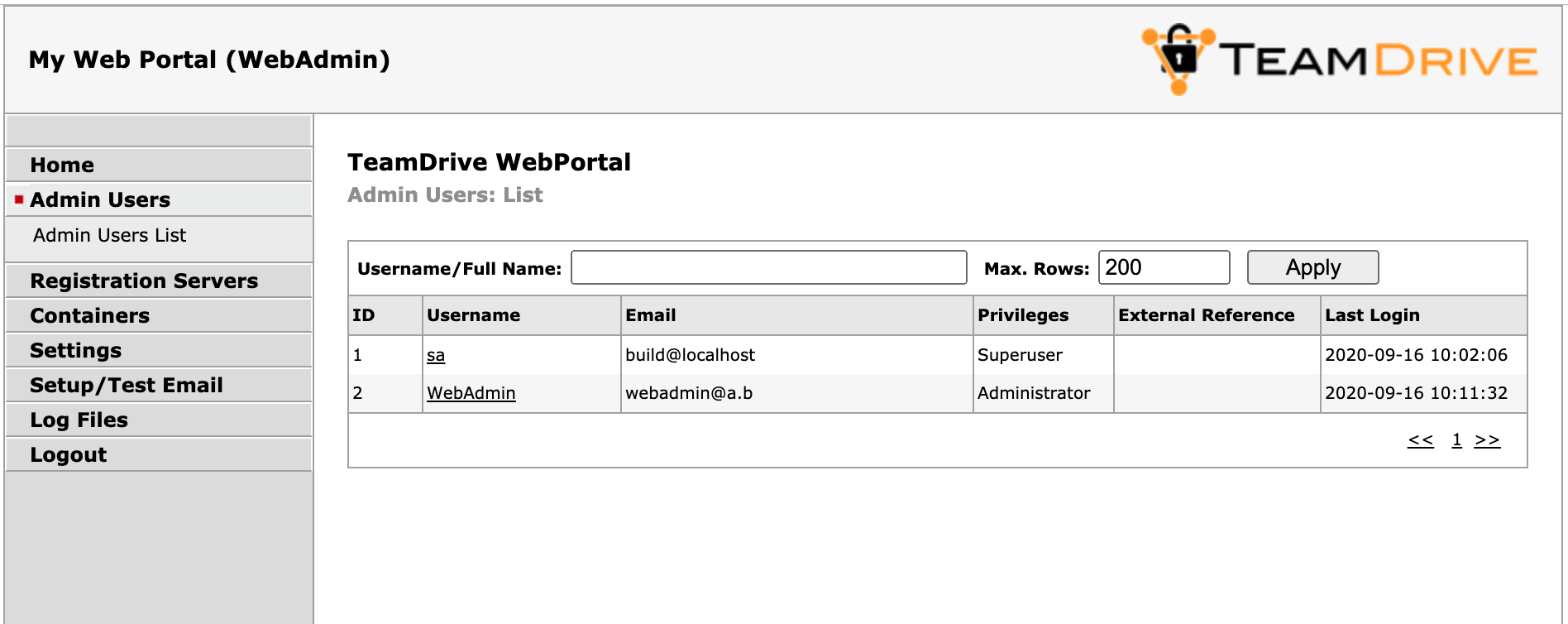Screen dimensions: 1568x624
Task: Click the Max. Rows field
Action: click(x=1163, y=266)
